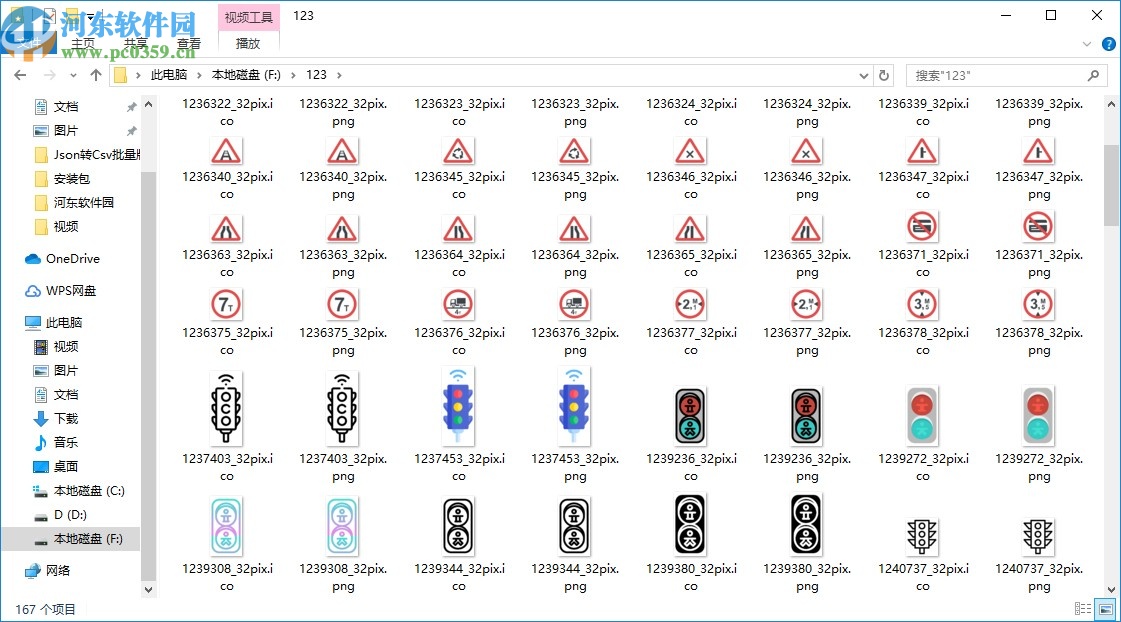Expand the address bar history dropdown

[x=864, y=75]
